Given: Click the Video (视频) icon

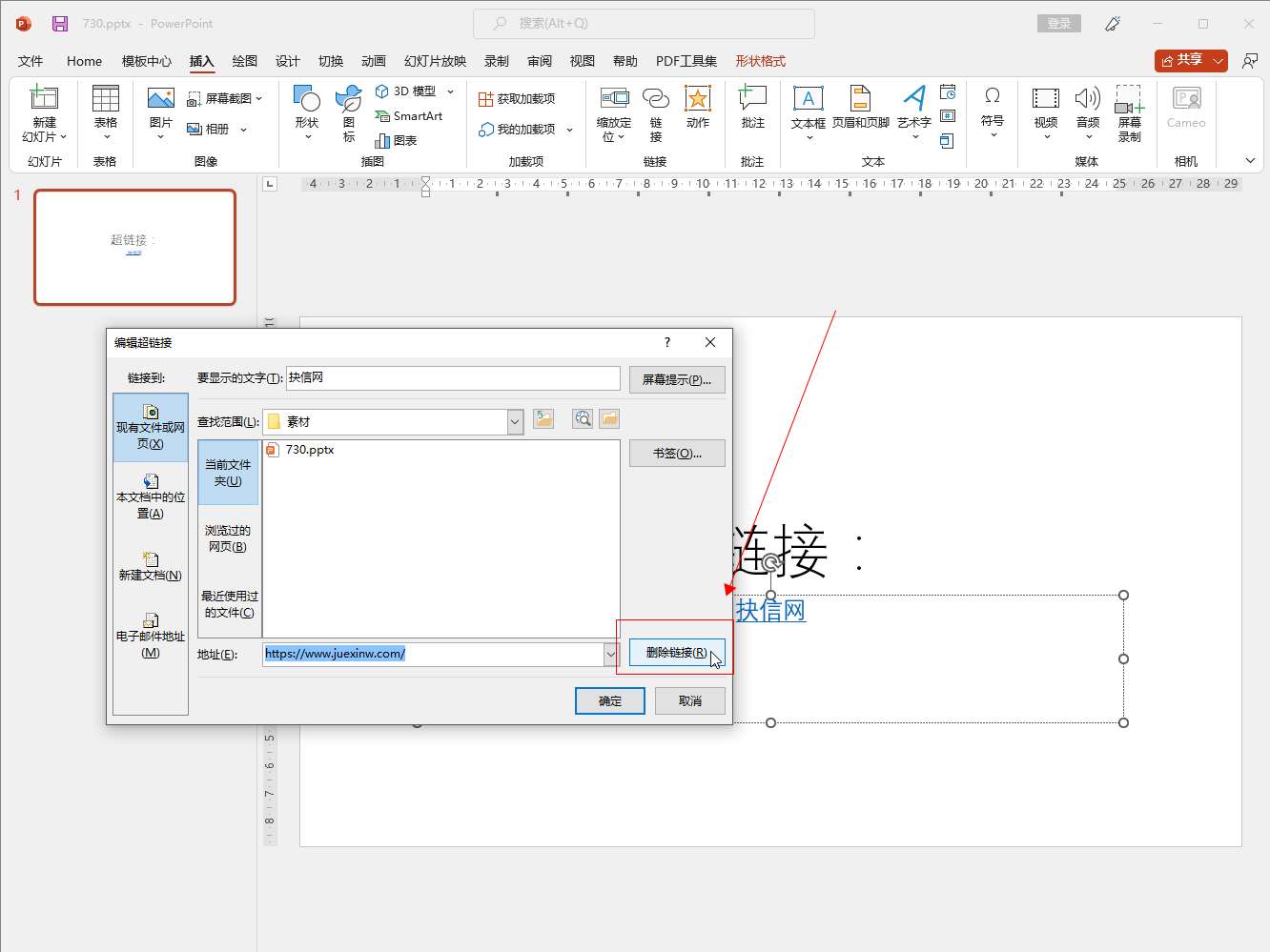Looking at the screenshot, I should (x=1046, y=97).
